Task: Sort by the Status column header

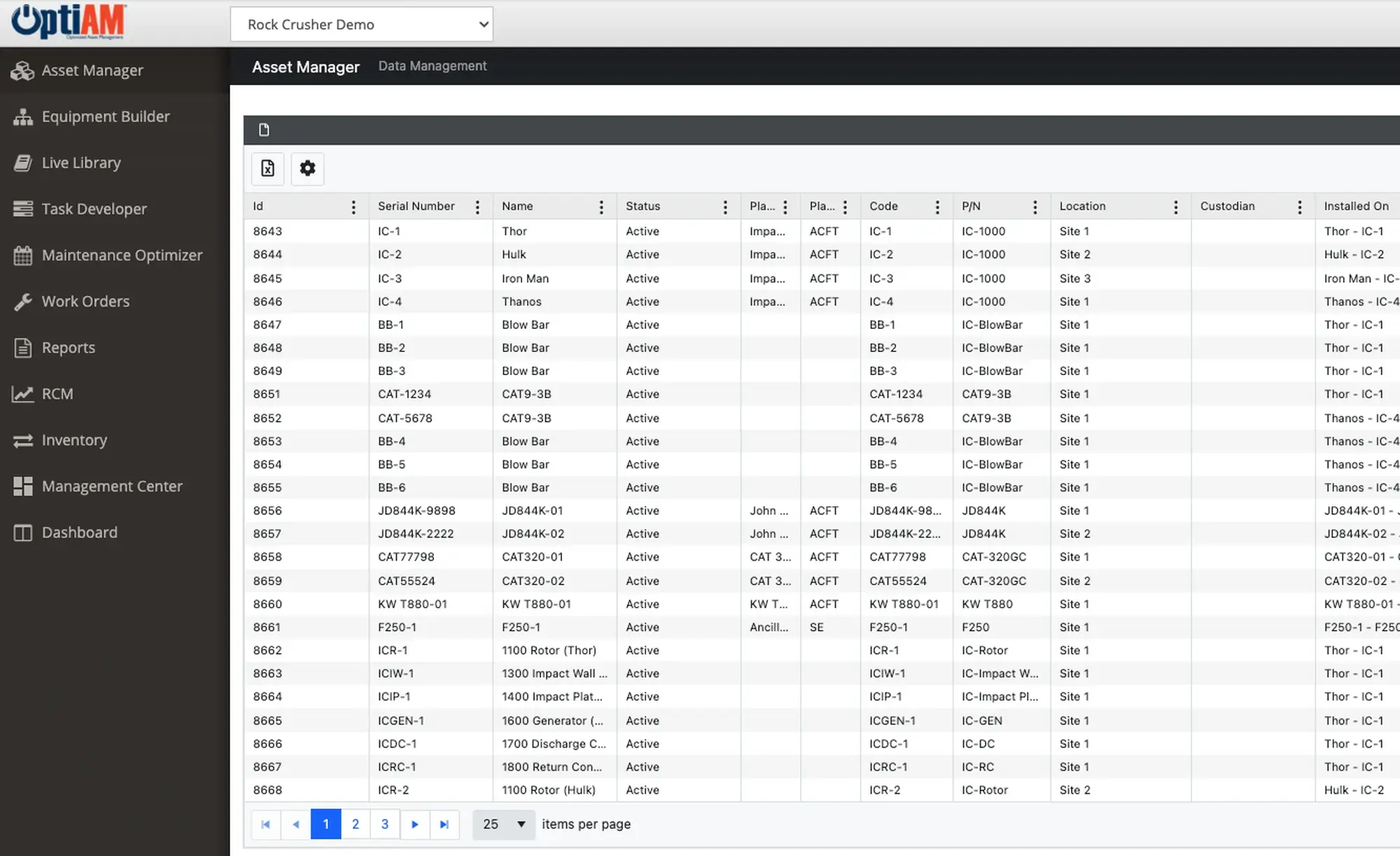Action: point(643,206)
